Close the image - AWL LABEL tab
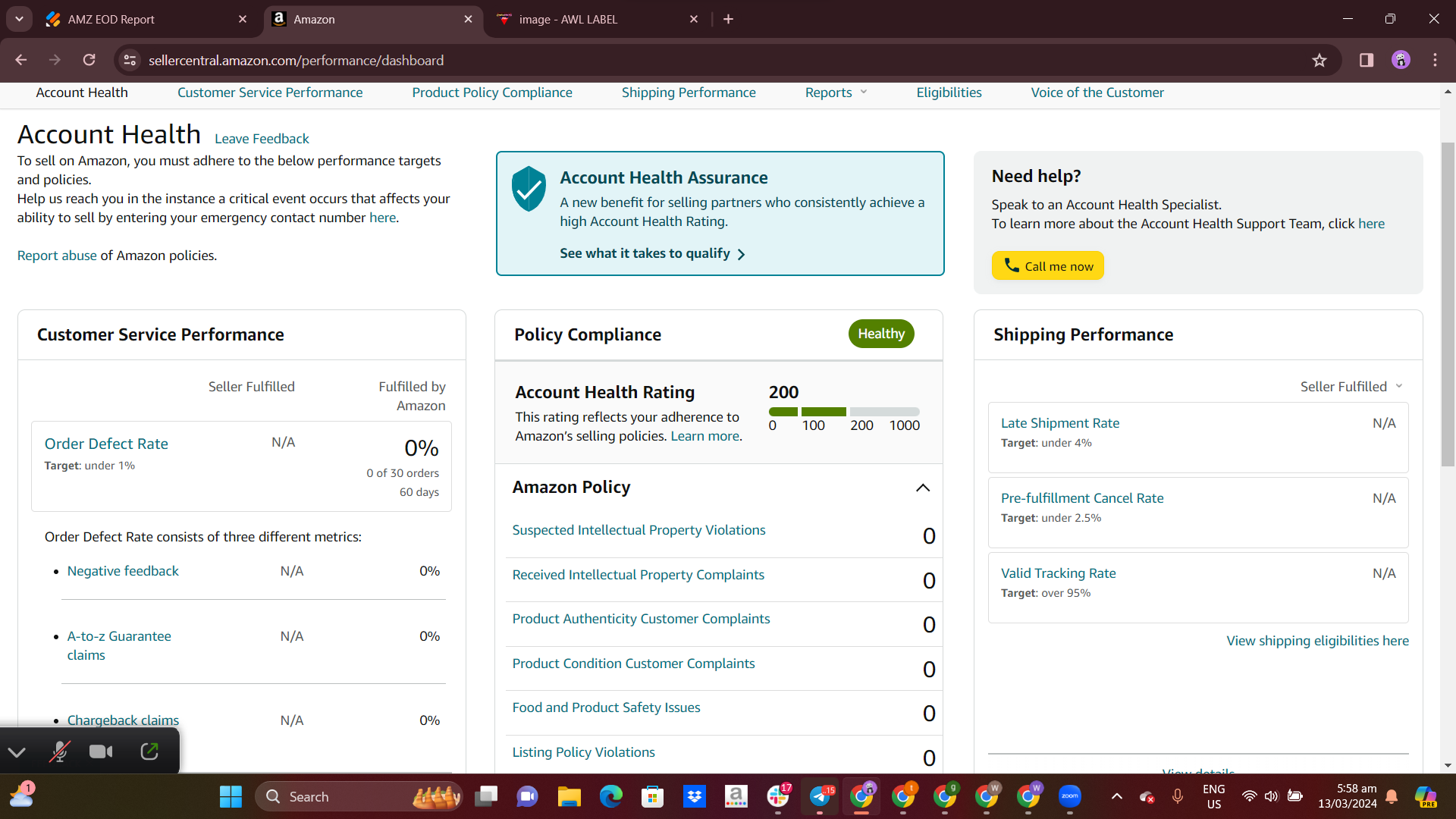This screenshot has height=819, width=1456. click(694, 19)
